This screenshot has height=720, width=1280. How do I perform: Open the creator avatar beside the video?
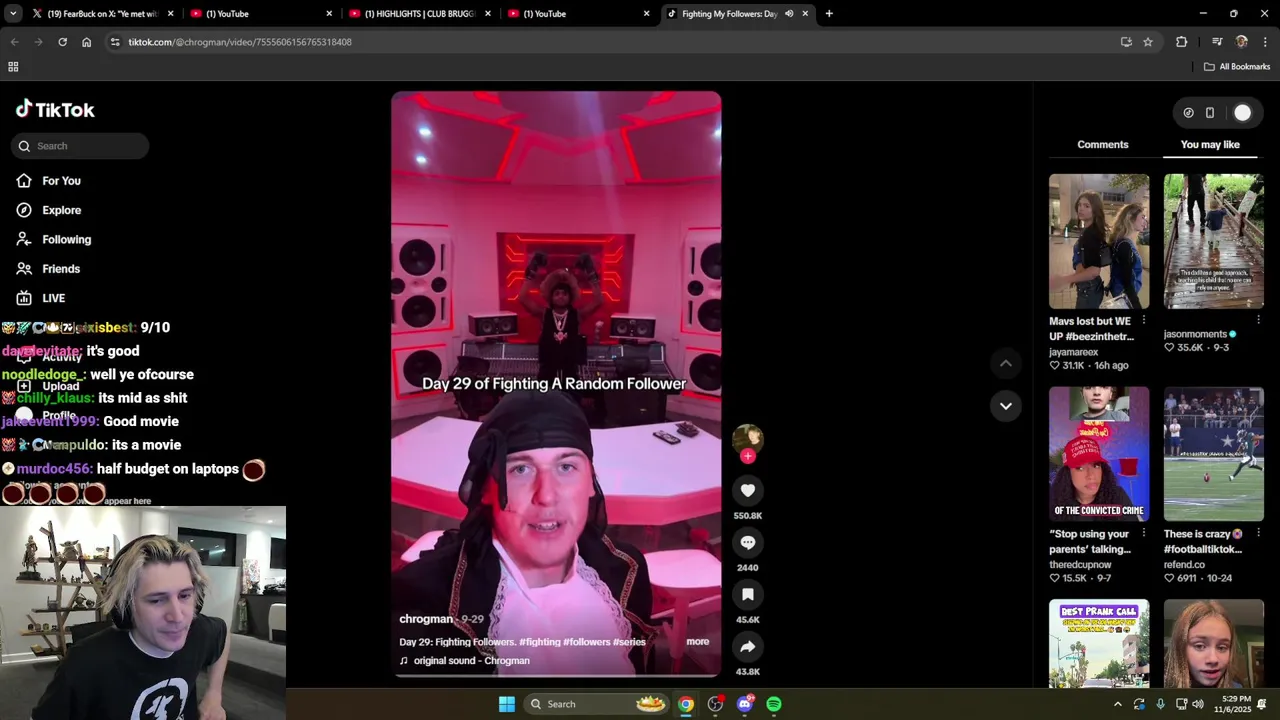747,438
